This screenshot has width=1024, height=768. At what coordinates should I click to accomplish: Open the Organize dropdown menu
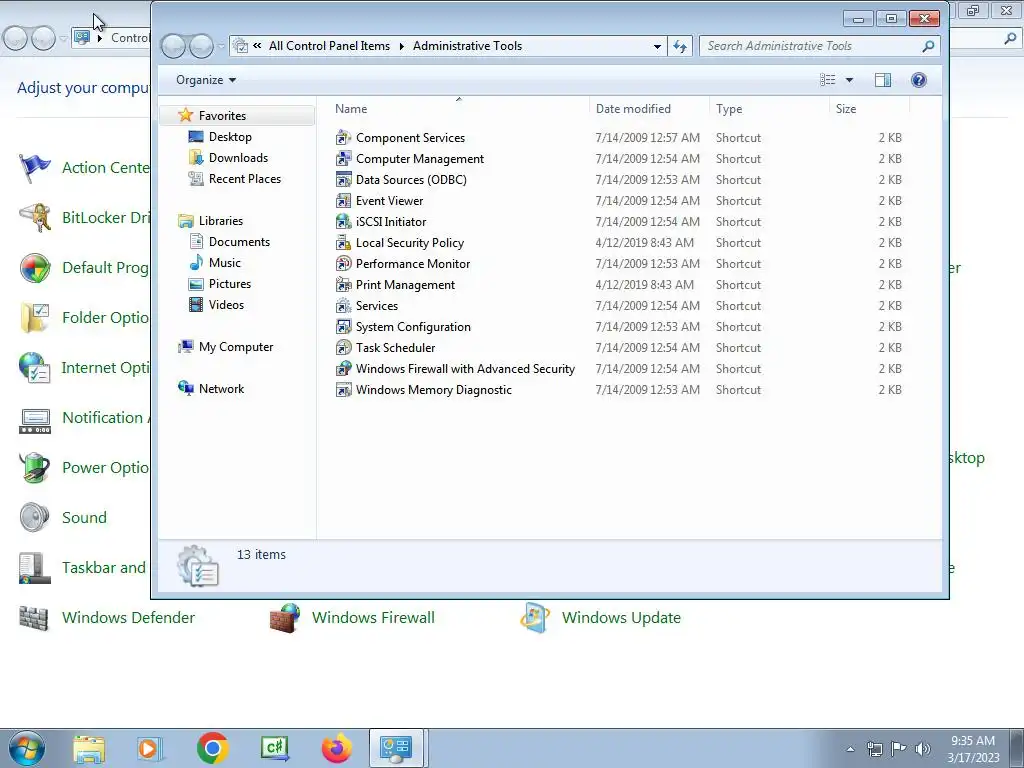tap(206, 80)
